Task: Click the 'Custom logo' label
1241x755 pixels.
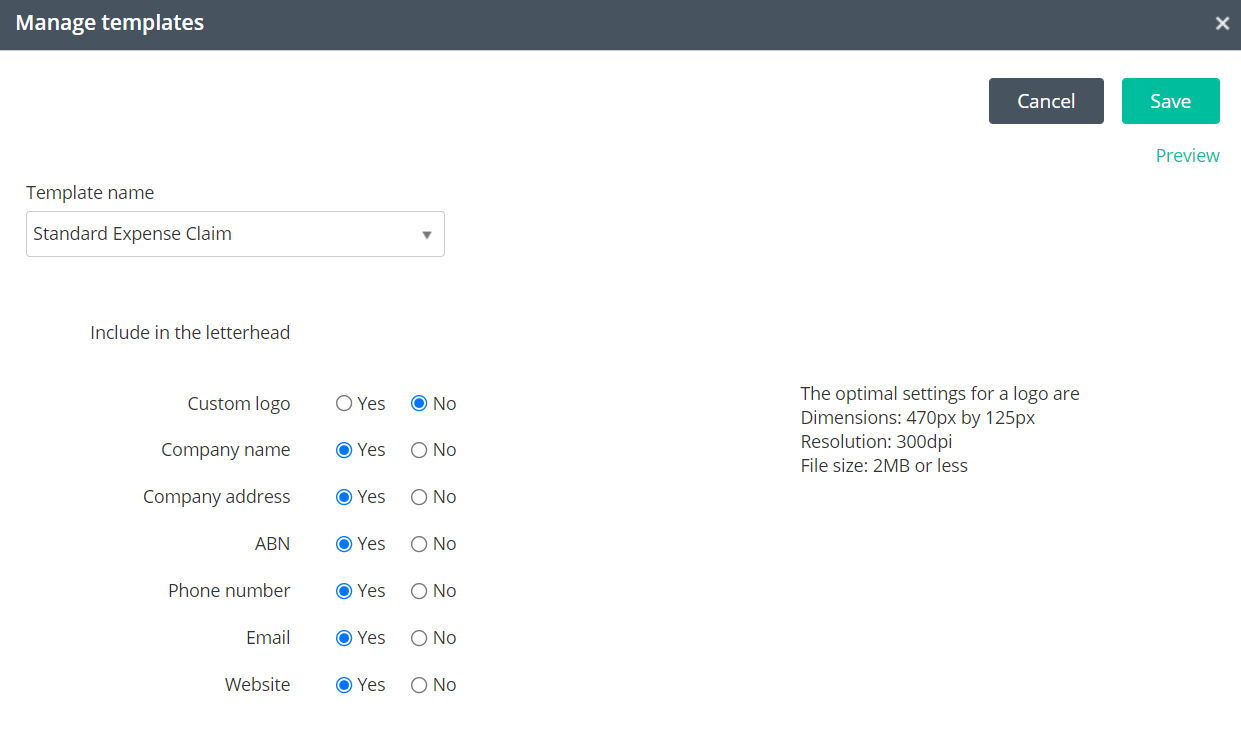Action: [x=239, y=404]
